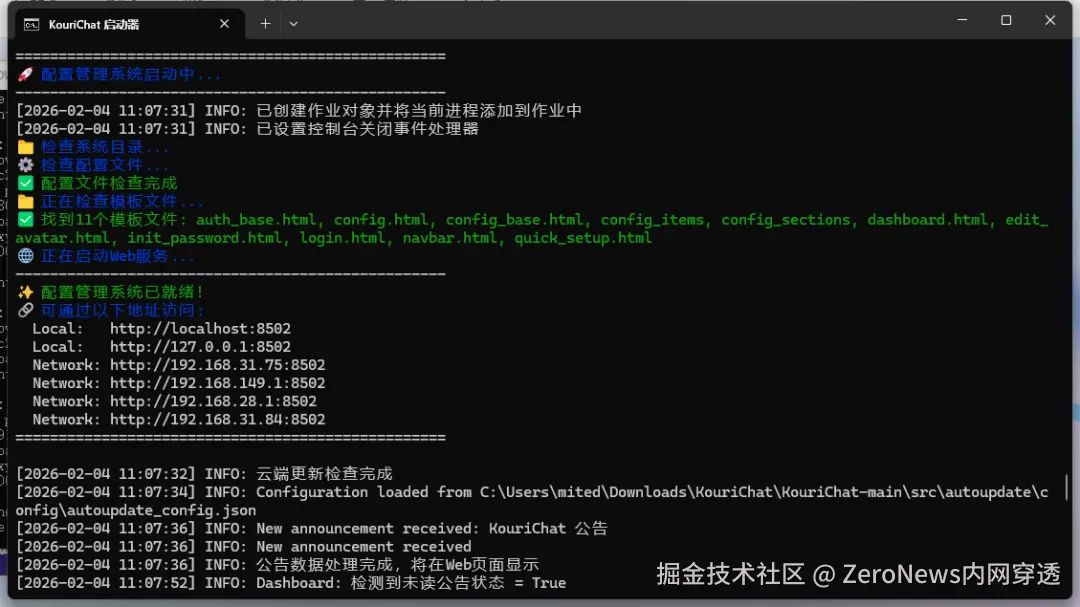Click text config_items
The image size is (1080, 607).
[x=652, y=220]
